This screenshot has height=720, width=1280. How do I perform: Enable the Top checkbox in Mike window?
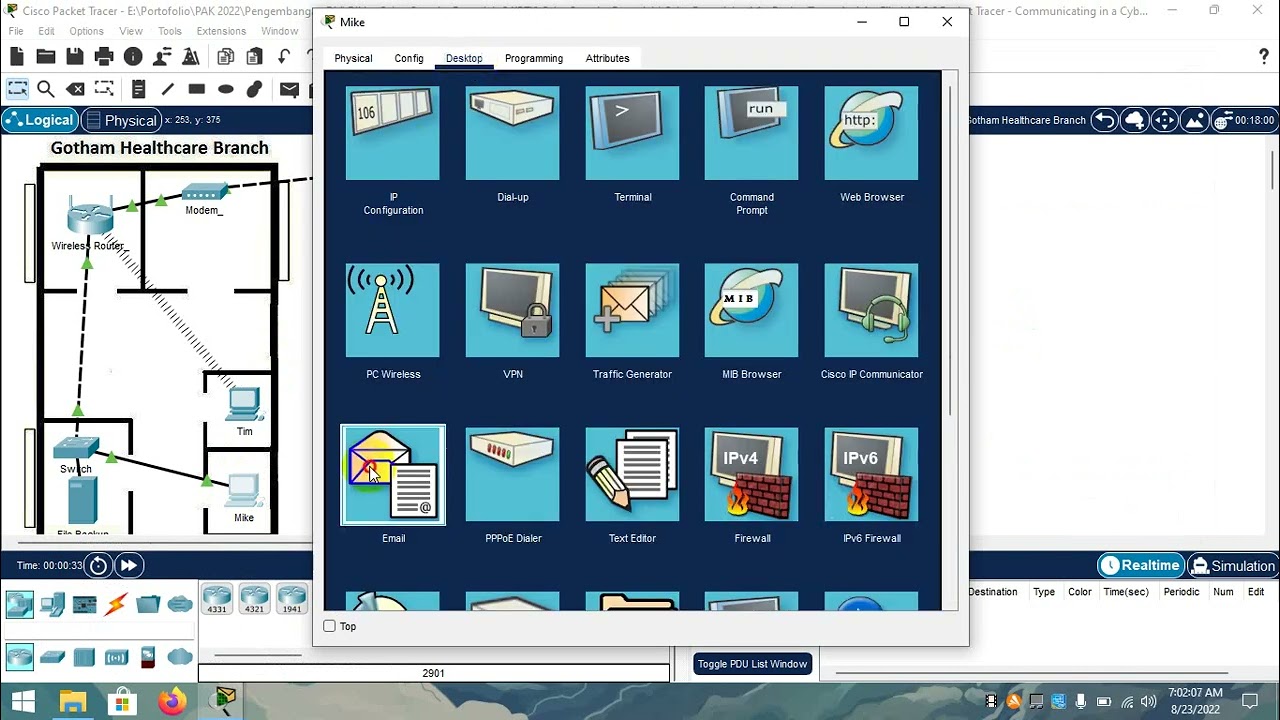[330, 626]
